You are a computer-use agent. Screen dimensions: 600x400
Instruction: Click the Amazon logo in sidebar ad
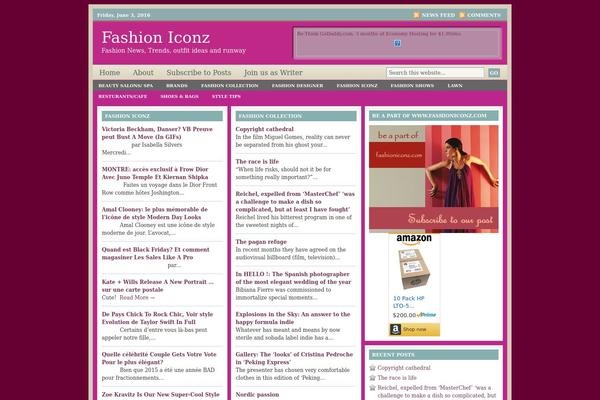pyautogui.click(x=414, y=239)
